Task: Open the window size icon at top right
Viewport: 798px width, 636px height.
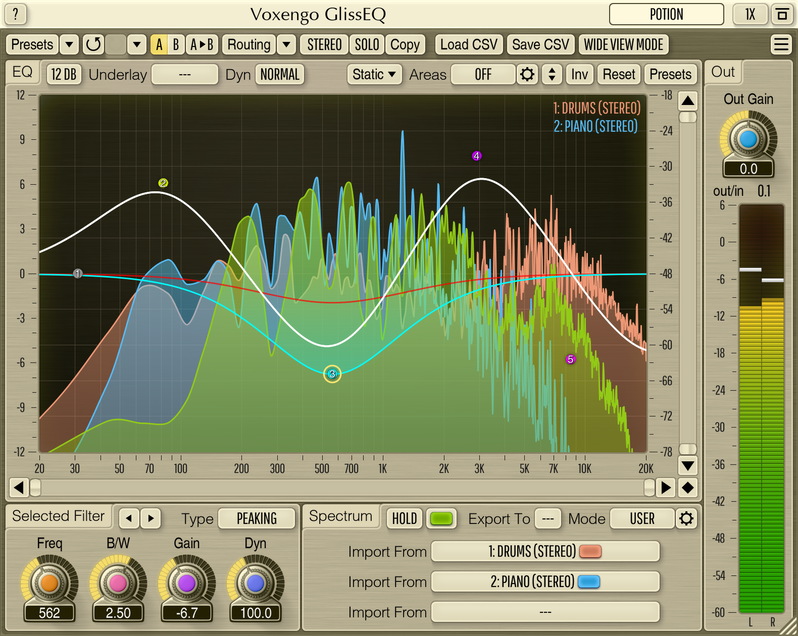Action: click(782, 14)
